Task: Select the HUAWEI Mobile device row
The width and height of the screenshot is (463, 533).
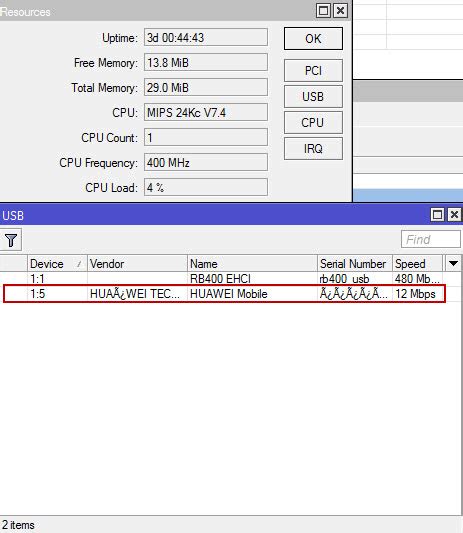Action: (224, 294)
